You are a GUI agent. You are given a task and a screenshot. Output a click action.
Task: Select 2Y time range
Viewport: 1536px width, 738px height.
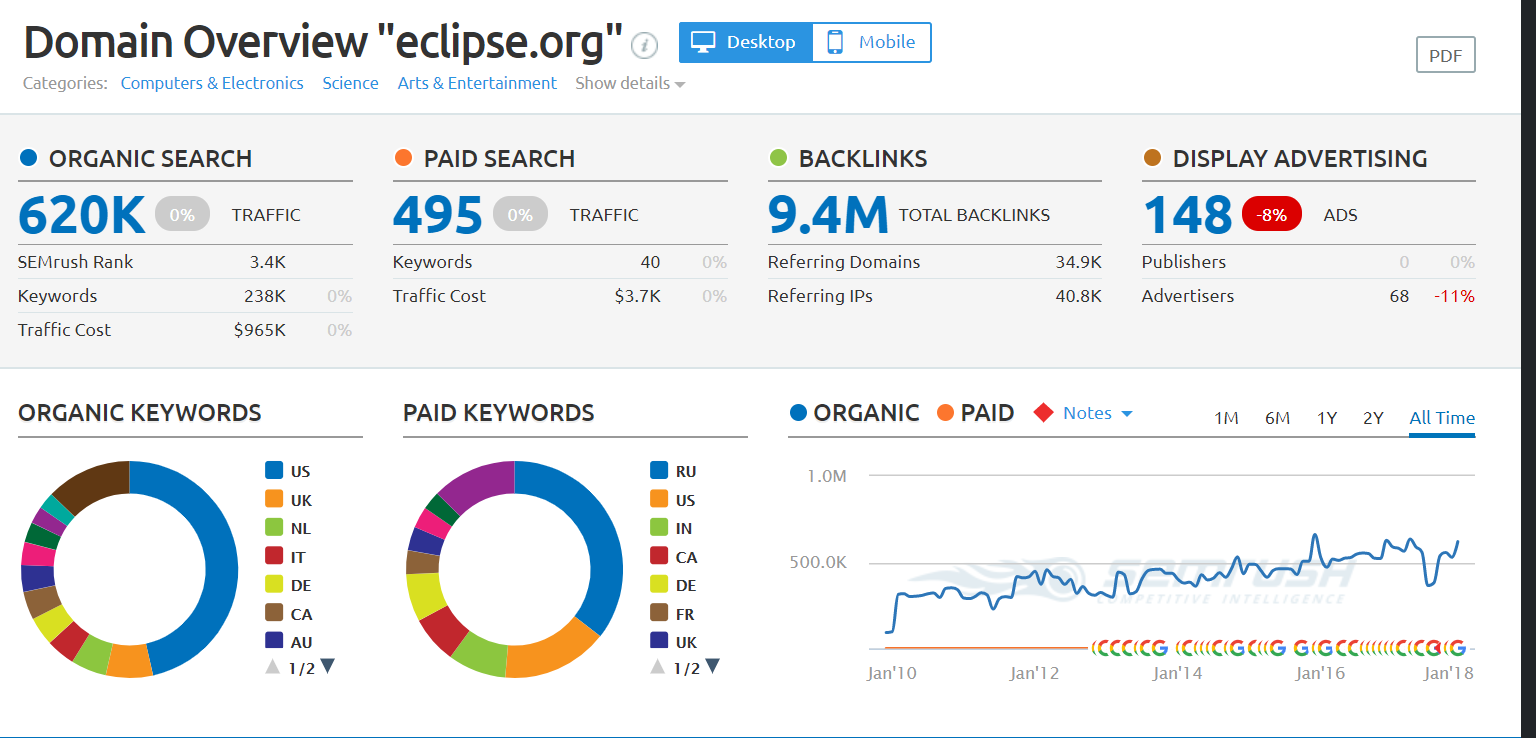click(1373, 418)
